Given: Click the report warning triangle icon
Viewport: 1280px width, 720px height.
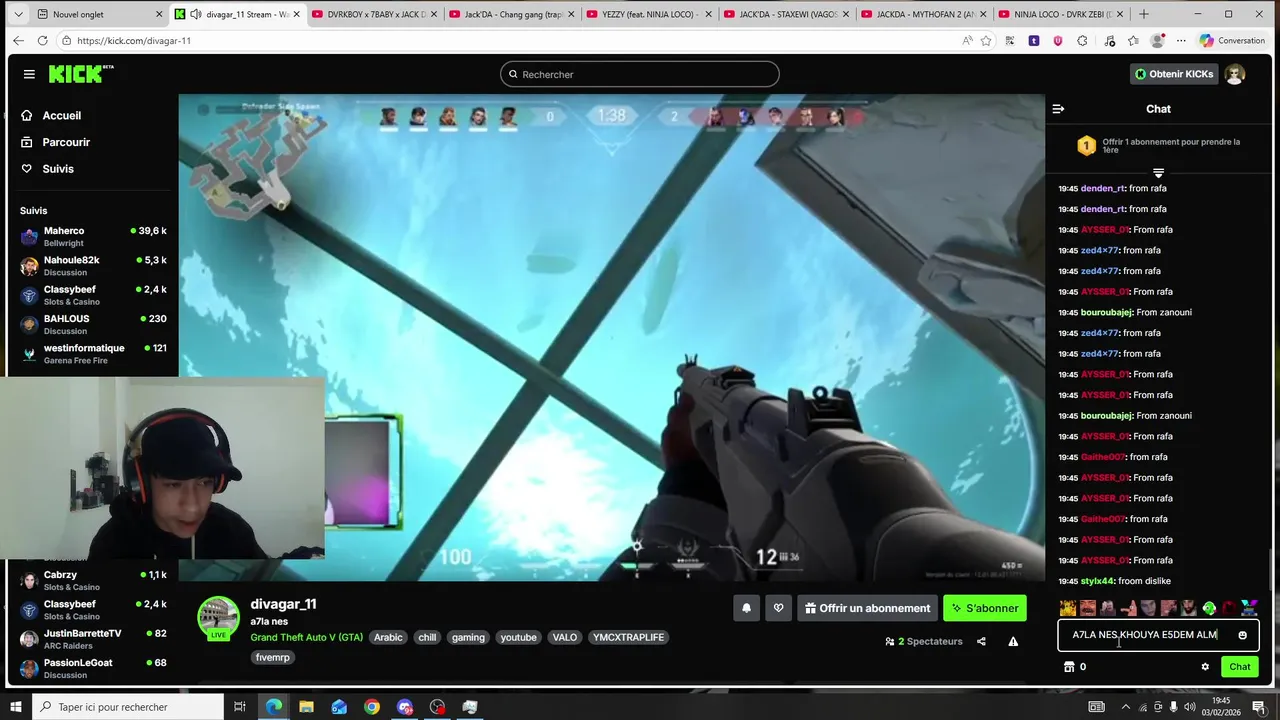Looking at the screenshot, I should pyautogui.click(x=1013, y=641).
